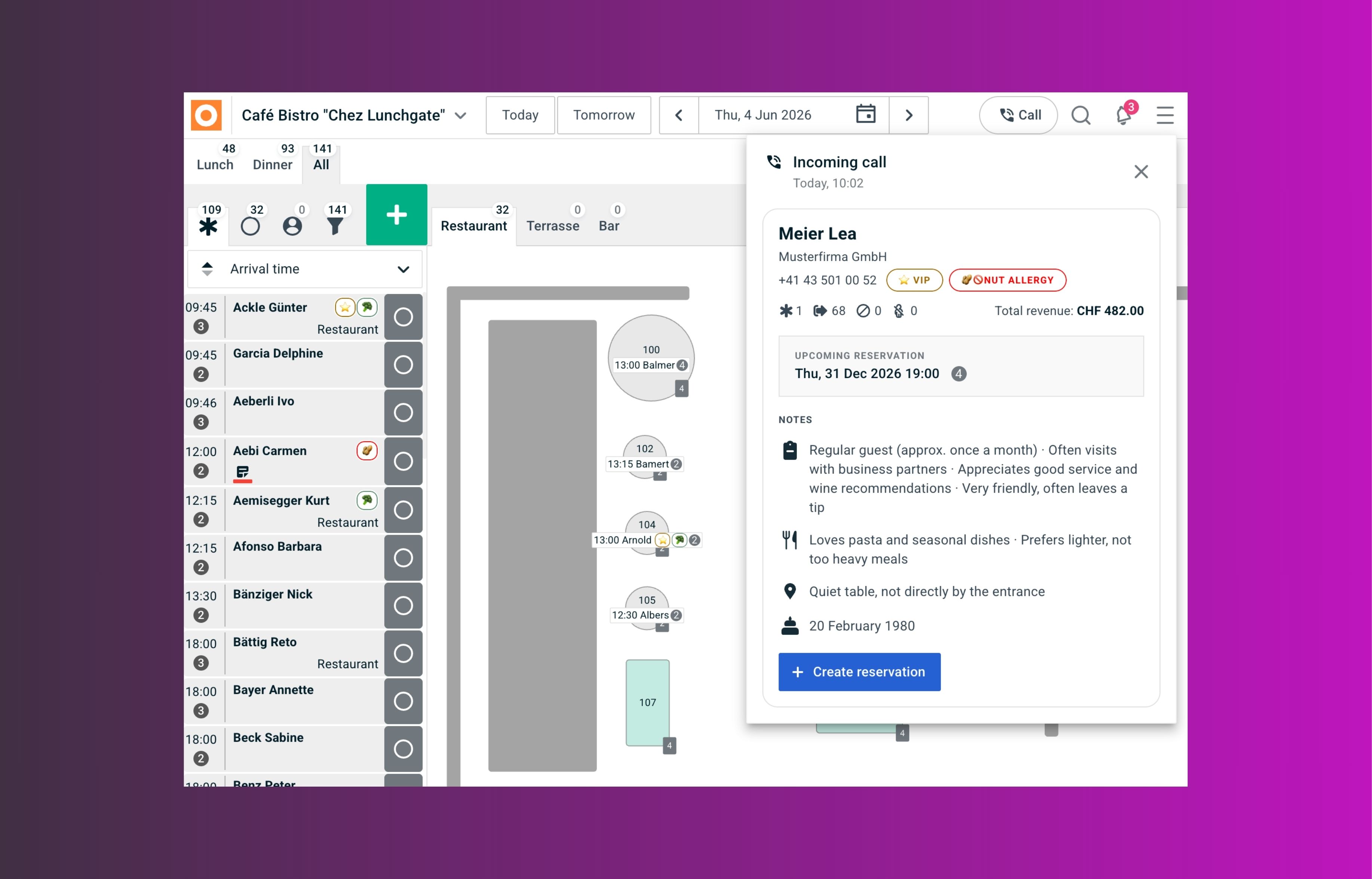Screen dimensions: 1372x879
Task: Expand the Arrival time sort dropdown
Action: (305, 269)
